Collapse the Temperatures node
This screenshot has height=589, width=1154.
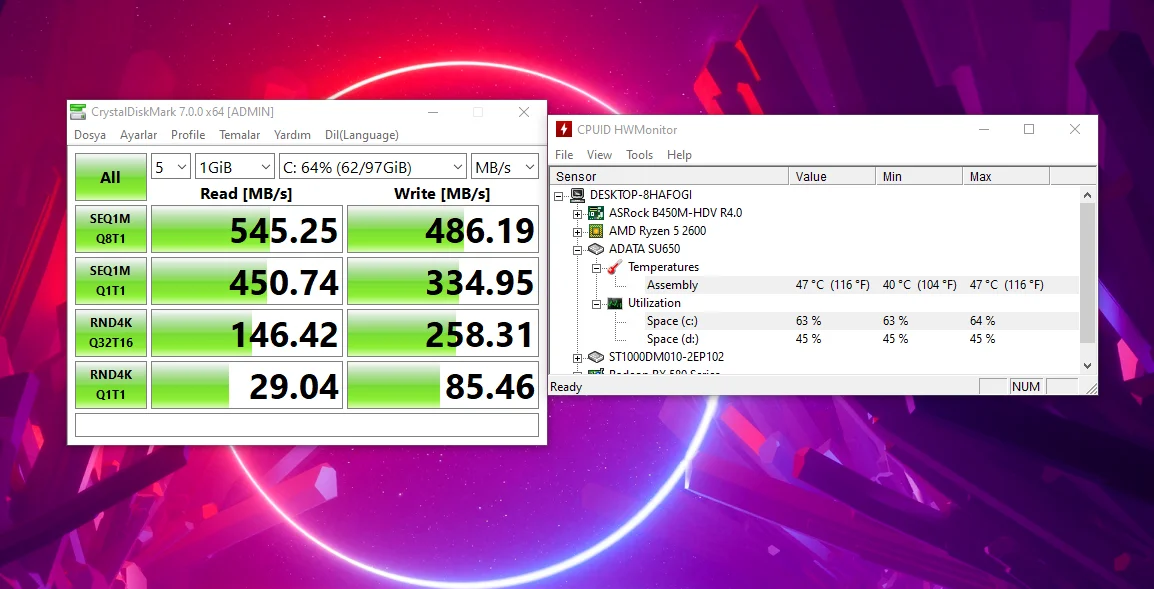tap(597, 268)
